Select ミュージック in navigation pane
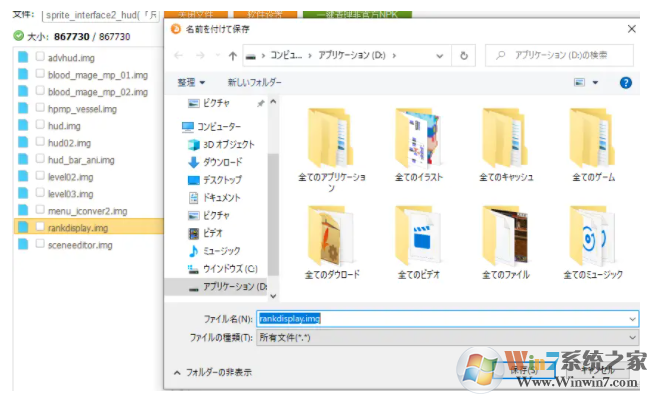This screenshot has height=396, width=654. click(215, 251)
